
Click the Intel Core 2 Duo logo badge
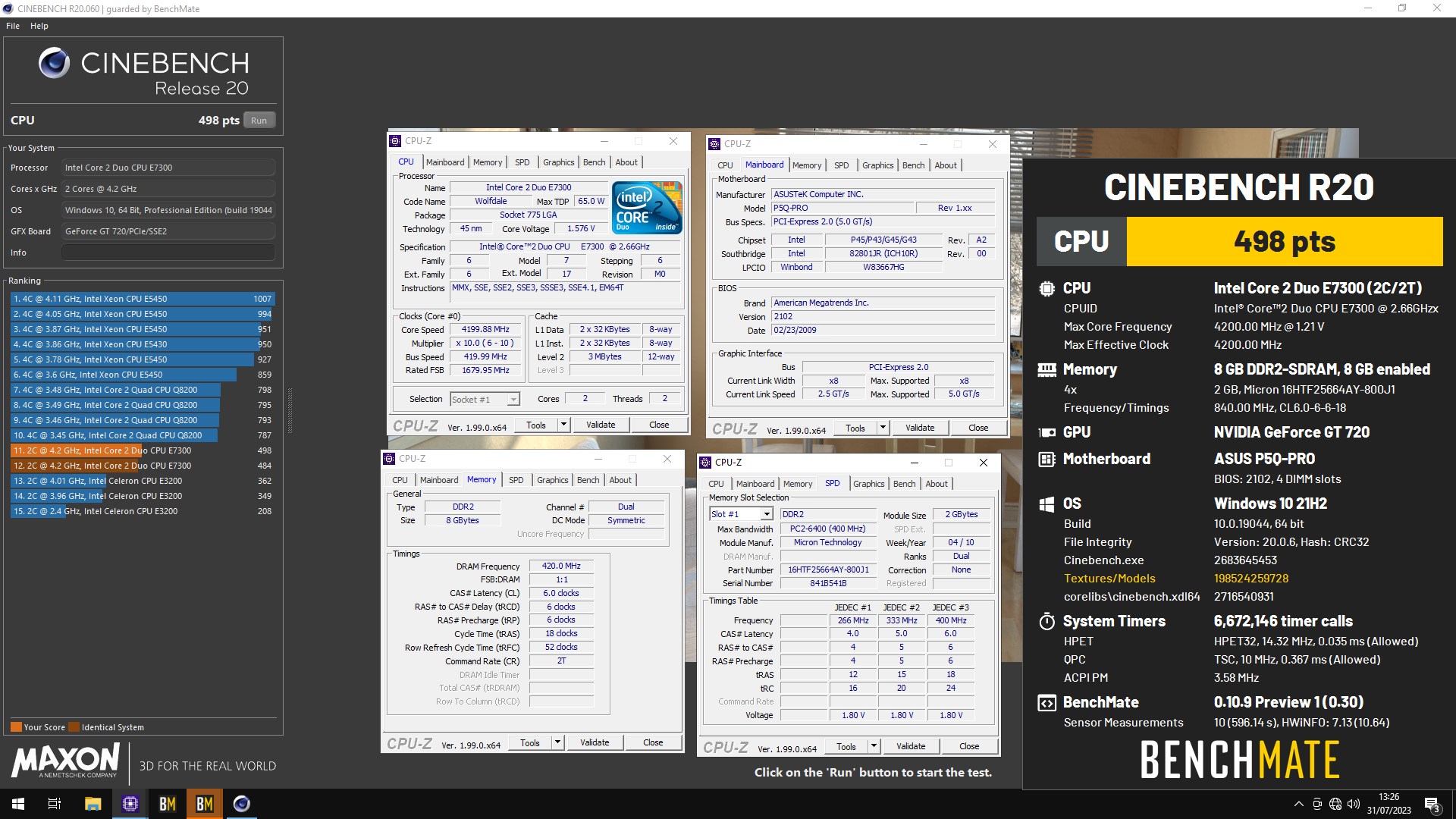647,207
